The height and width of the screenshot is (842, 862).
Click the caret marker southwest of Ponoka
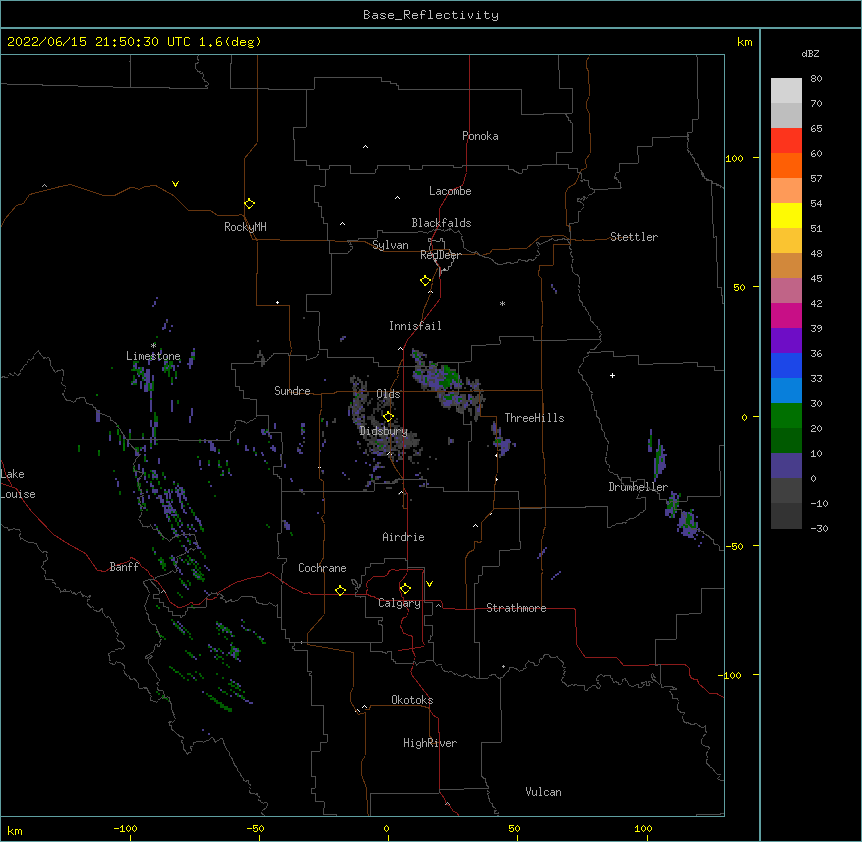(x=365, y=147)
